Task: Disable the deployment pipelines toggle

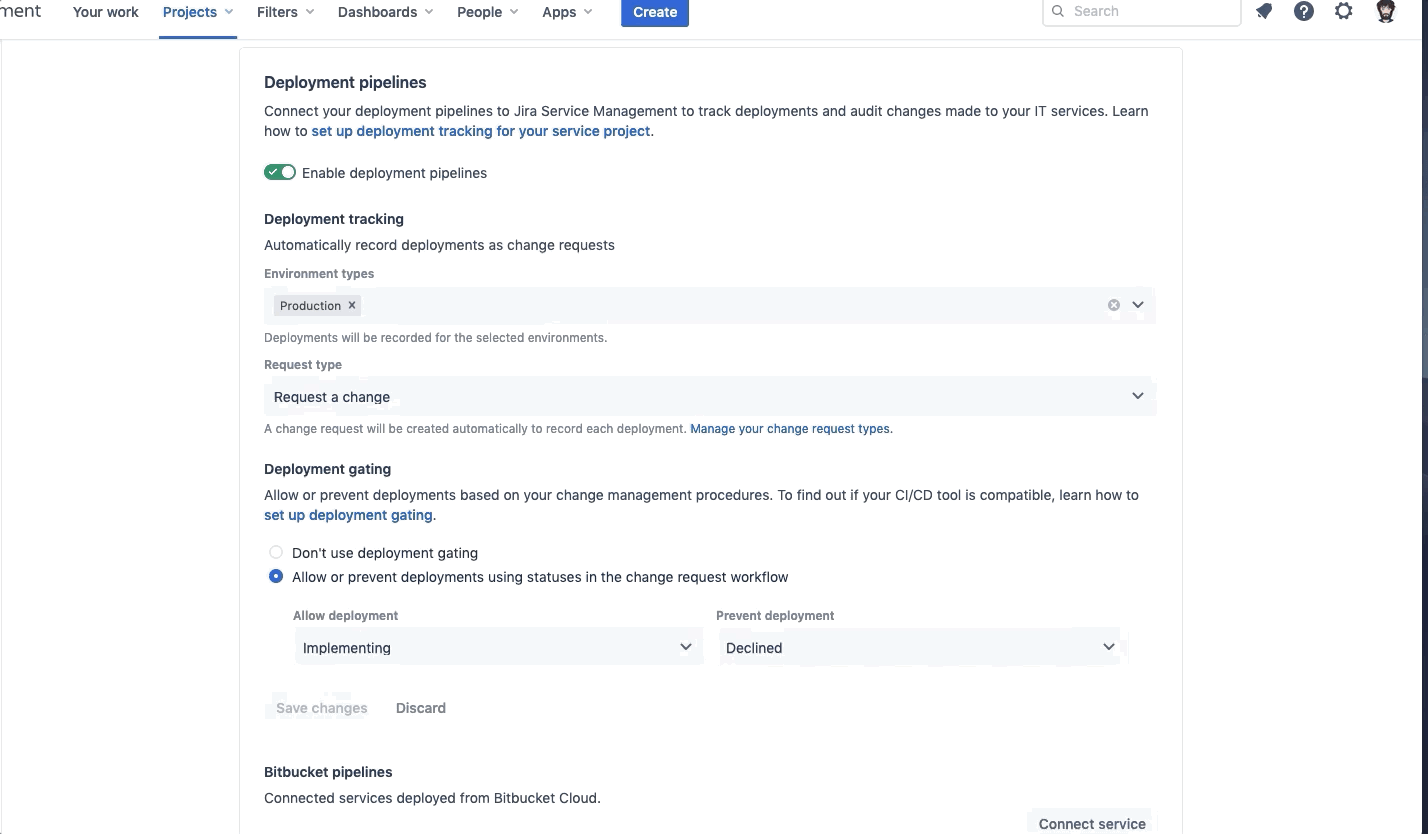Action: pyautogui.click(x=280, y=173)
